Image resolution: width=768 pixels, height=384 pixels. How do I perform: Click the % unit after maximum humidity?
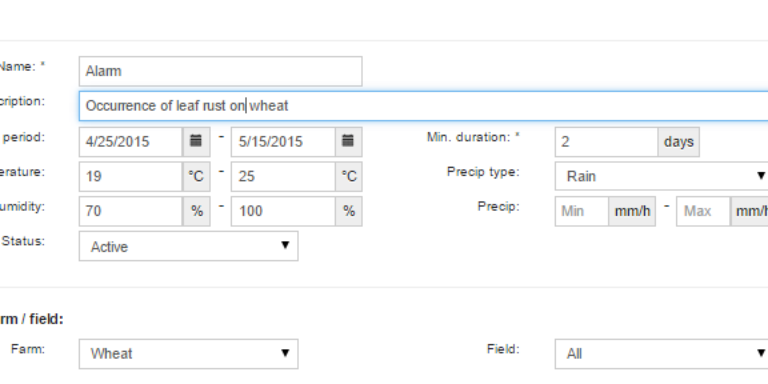(349, 212)
